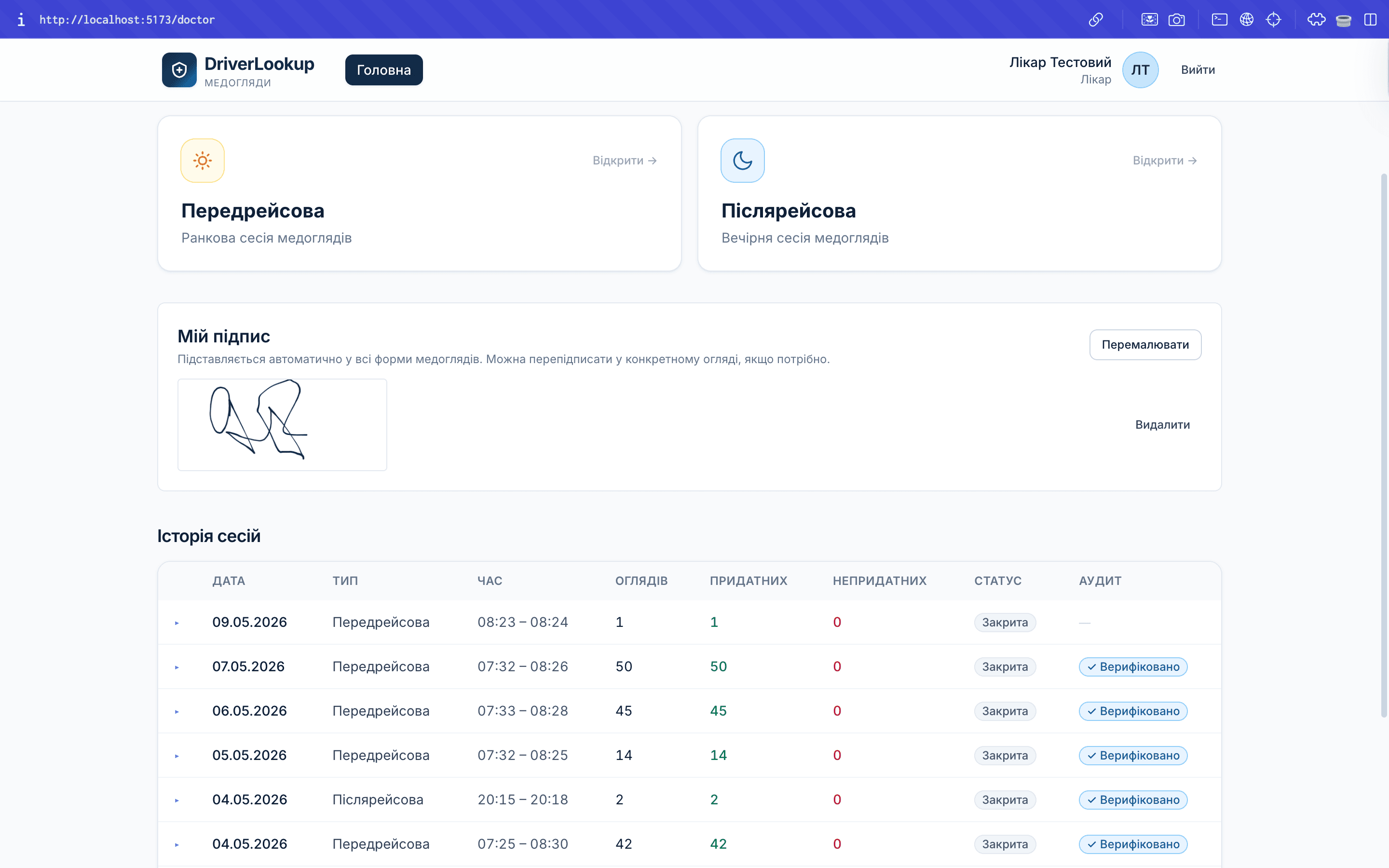This screenshot has width=1389, height=868.
Task: Click the ЧАС column header
Action: click(x=490, y=581)
